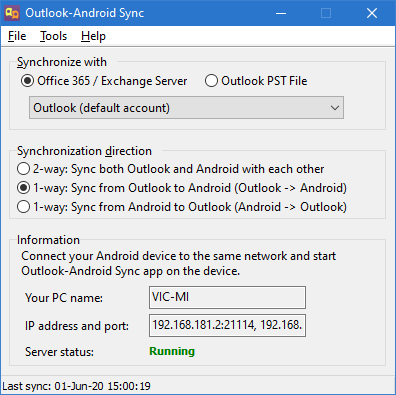
Task: Choose 2-way sync between Outlook and Android
Action: [170, 169]
